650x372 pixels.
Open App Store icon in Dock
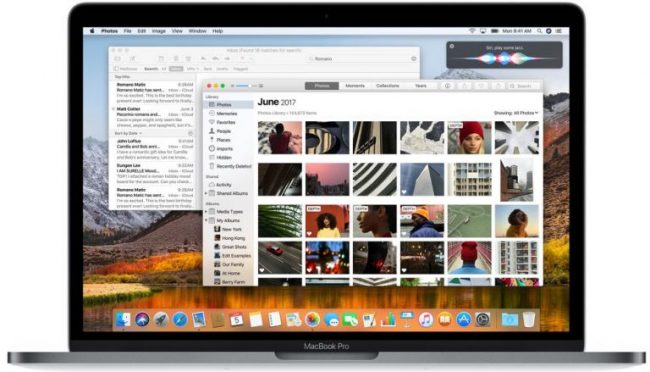tap(463, 319)
